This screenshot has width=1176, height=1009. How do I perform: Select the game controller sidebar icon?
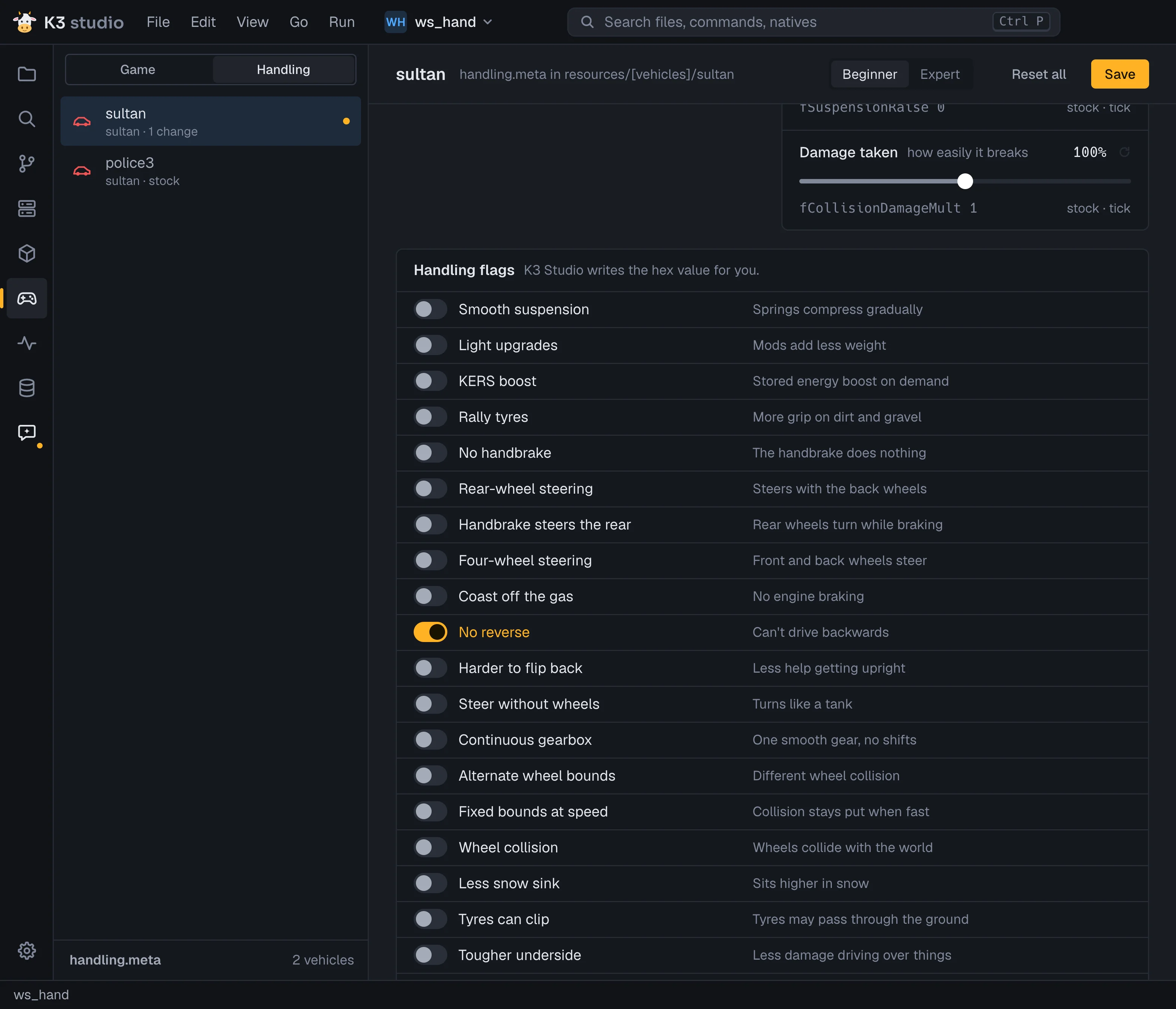pyautogui.click(x=27, y=298)
